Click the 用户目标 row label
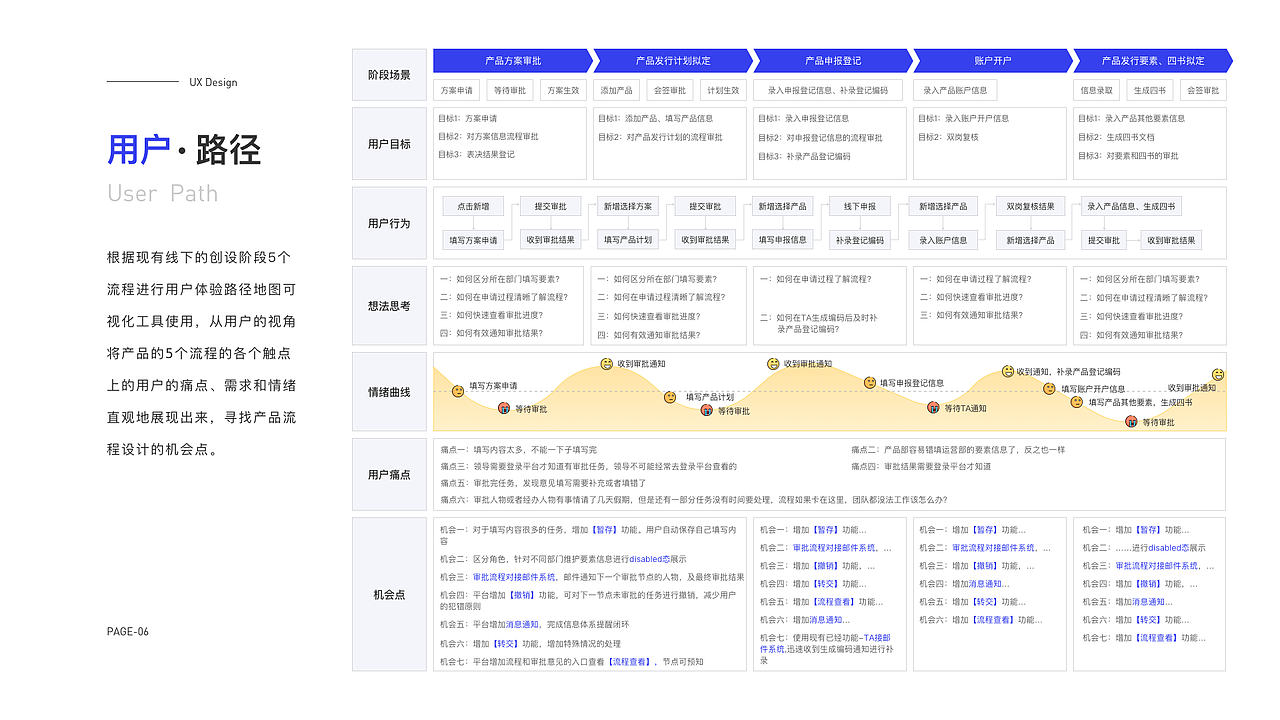1280x720 pixels. [389, 144]
